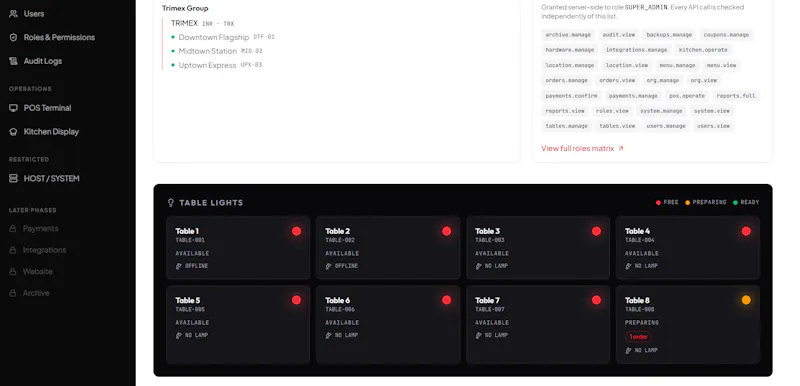This screenshot has height=386, width=800.
Task: Click the NO LAMP icon on Table 8
Action: coord(629,351)
